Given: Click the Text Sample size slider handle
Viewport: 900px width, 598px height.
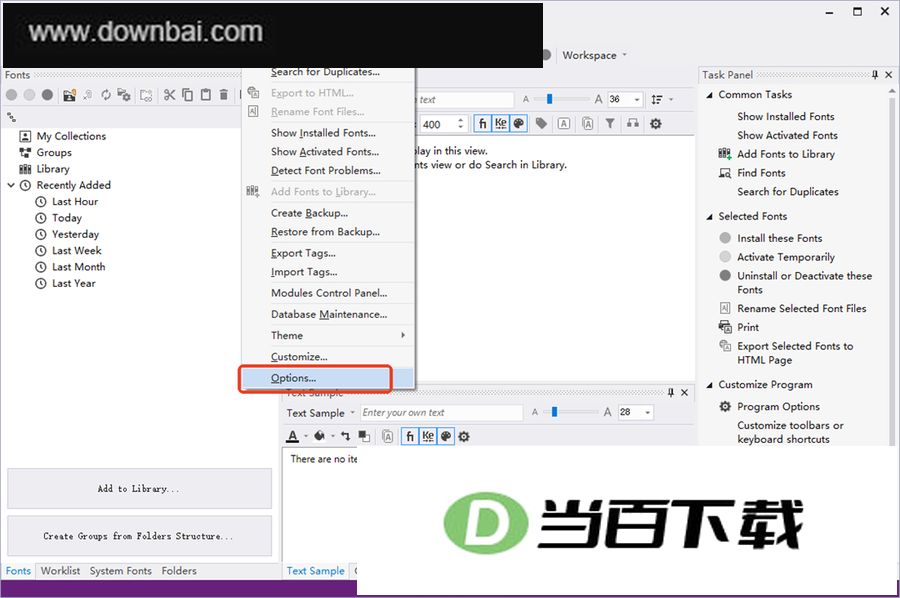Looking at the screenshot, I should 554,412.
